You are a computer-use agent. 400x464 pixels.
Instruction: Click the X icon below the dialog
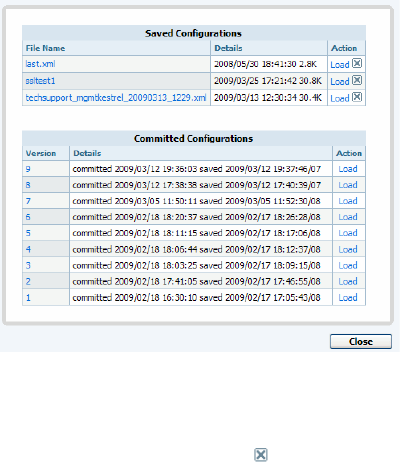click(261, 455)
